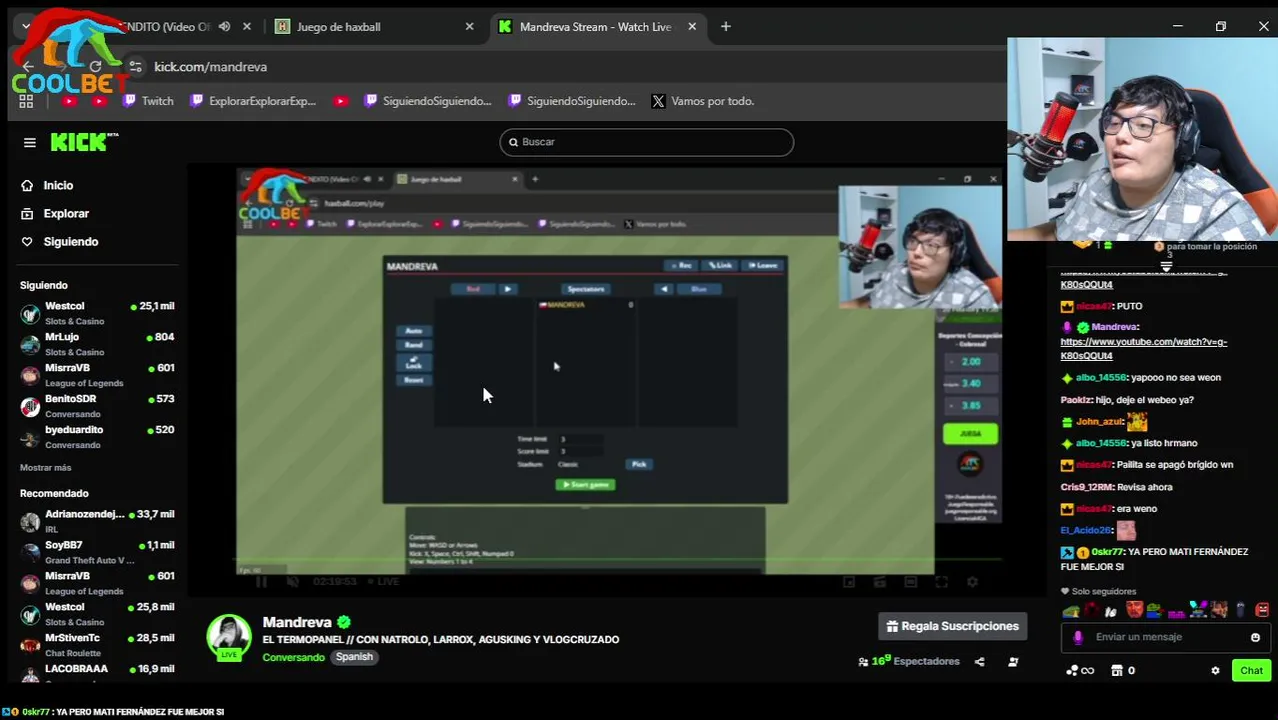Open the Vamos por todo X bookmark
This screenshot has height=720, width=1278.
(x=702, y=101)
